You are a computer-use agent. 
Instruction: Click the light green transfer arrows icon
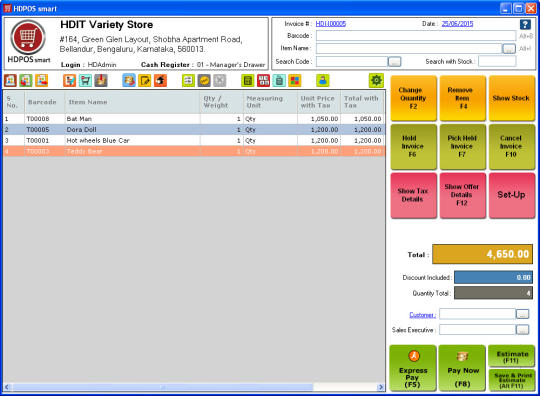pos(188,81)
